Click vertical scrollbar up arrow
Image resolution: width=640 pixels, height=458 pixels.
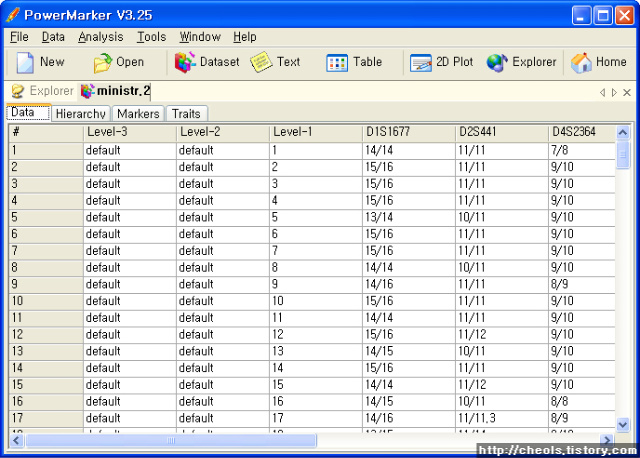pos(622,132)
